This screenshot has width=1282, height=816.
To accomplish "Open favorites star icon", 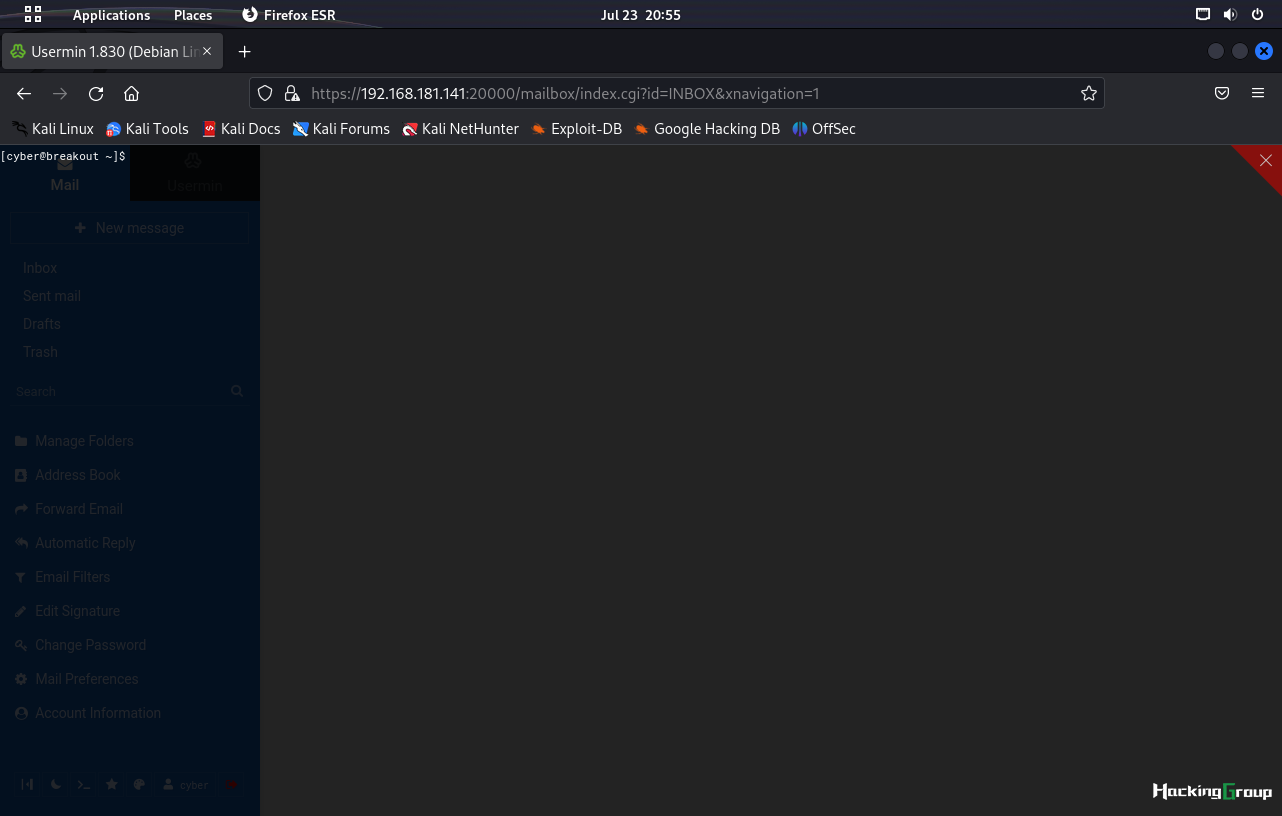I will [112, 785].
